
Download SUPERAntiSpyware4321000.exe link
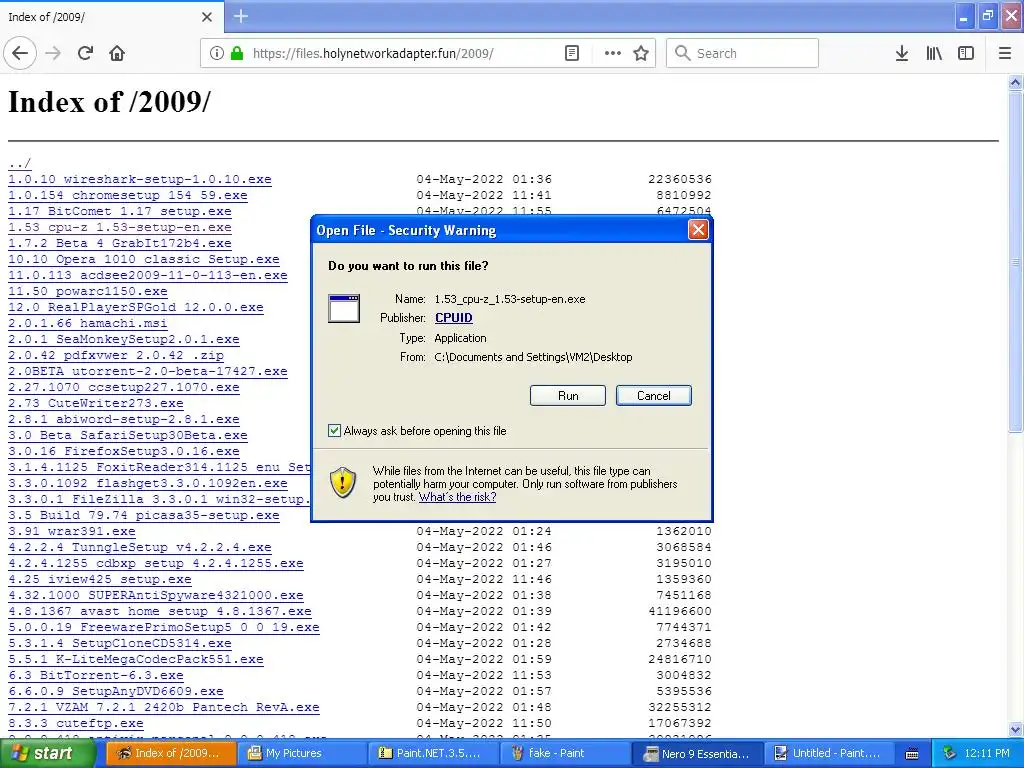pos(155,595)
